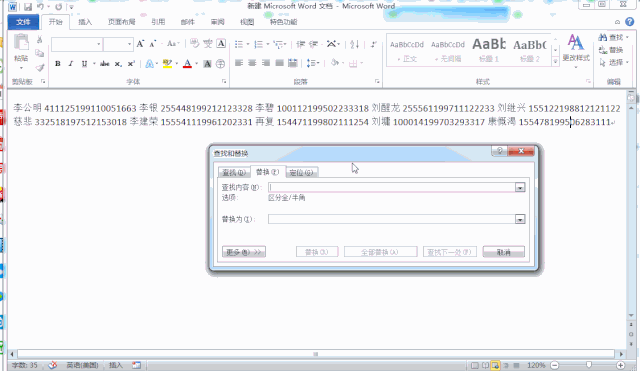The height and width of the screenshot is (371, 640).
Task: Toggle show paragraph marks
Action: 373,44
